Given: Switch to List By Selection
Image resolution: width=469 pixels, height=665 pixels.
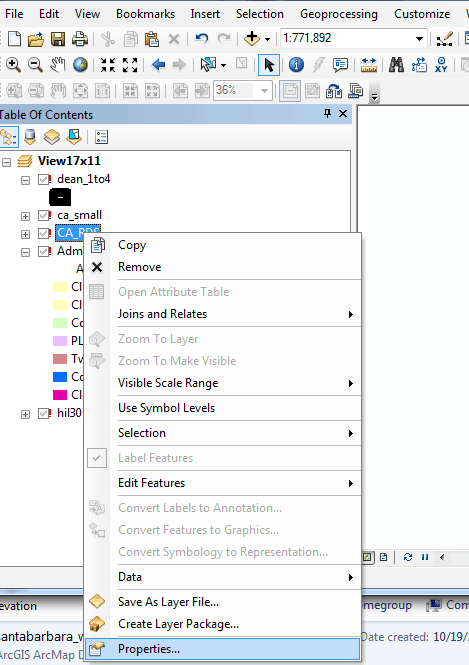Looking at the screenshot, I should pyautogui.click(x=74, y=137).
